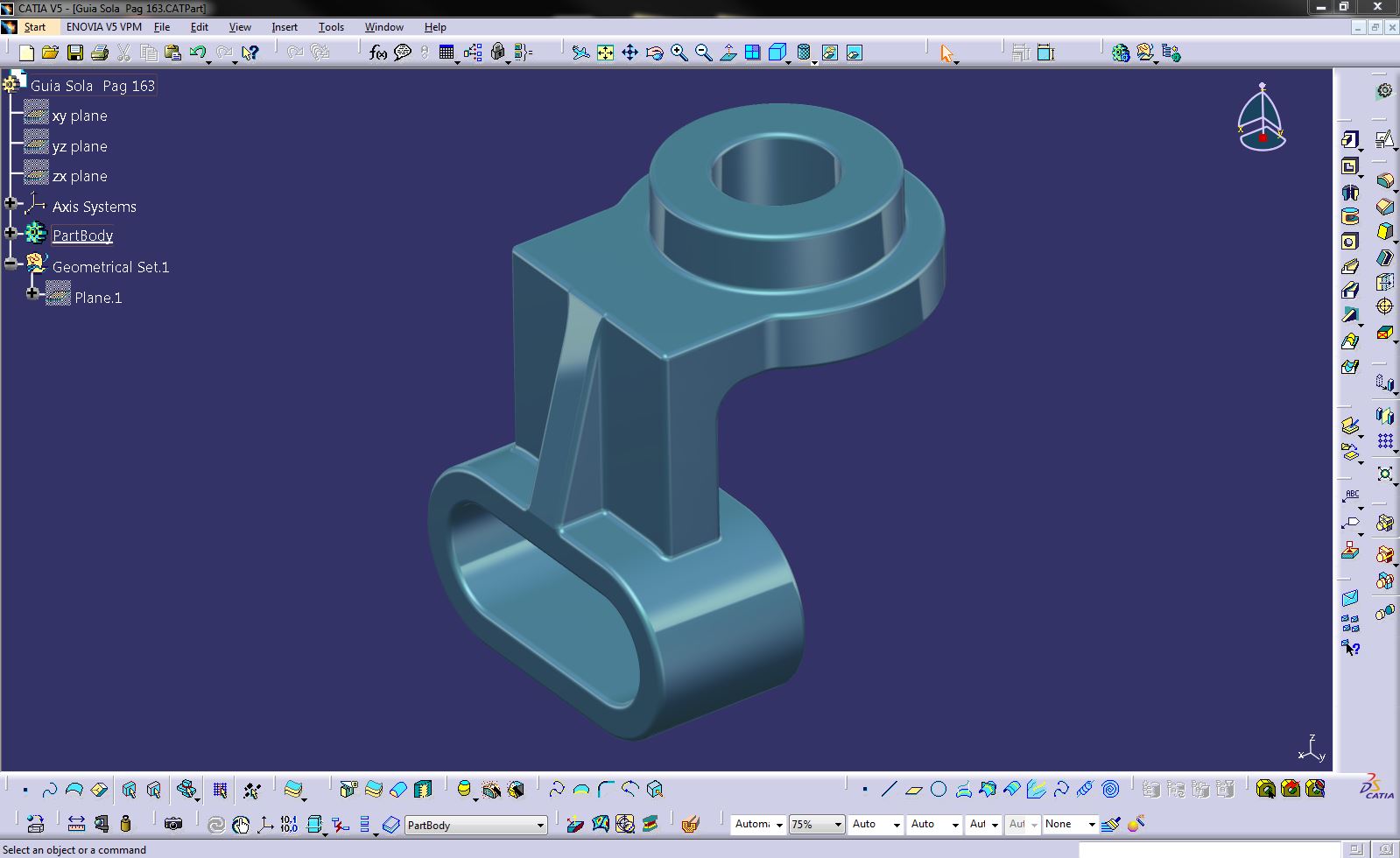Activate the Fly Mode airplane icon
1400x858 pixels.
click(x=580, y=53)
